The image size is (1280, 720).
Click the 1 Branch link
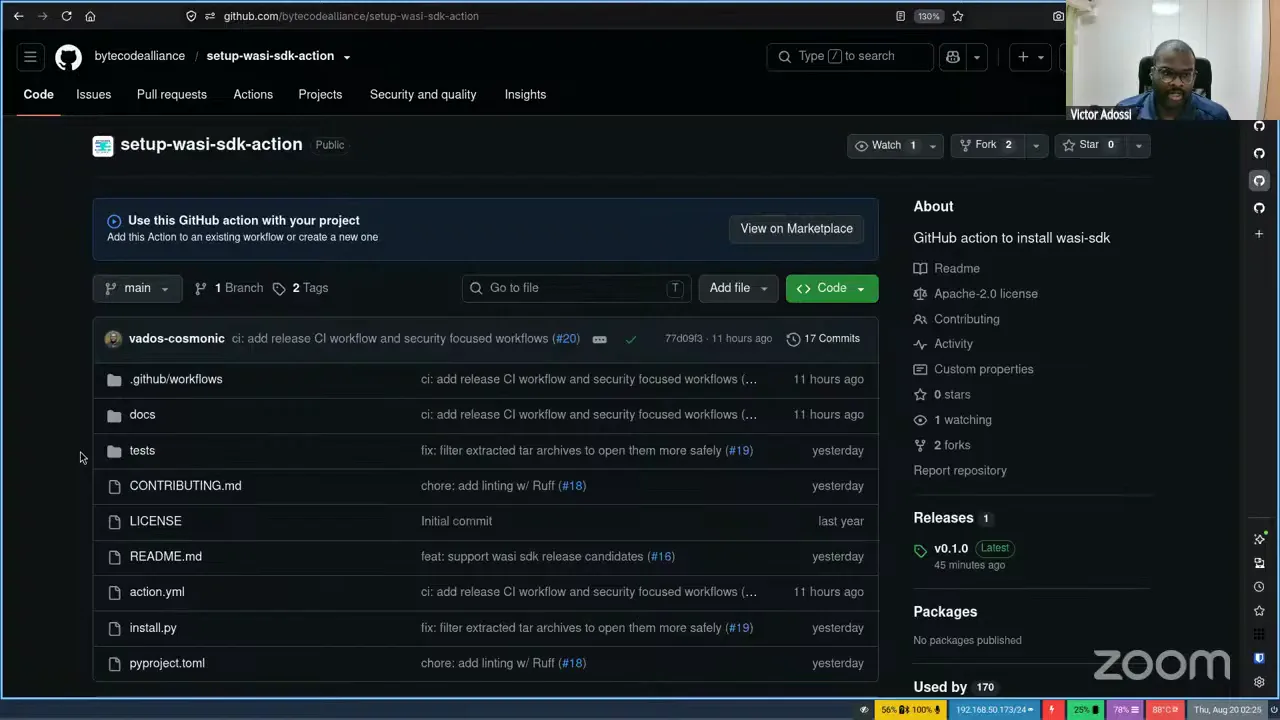(229, 288)
